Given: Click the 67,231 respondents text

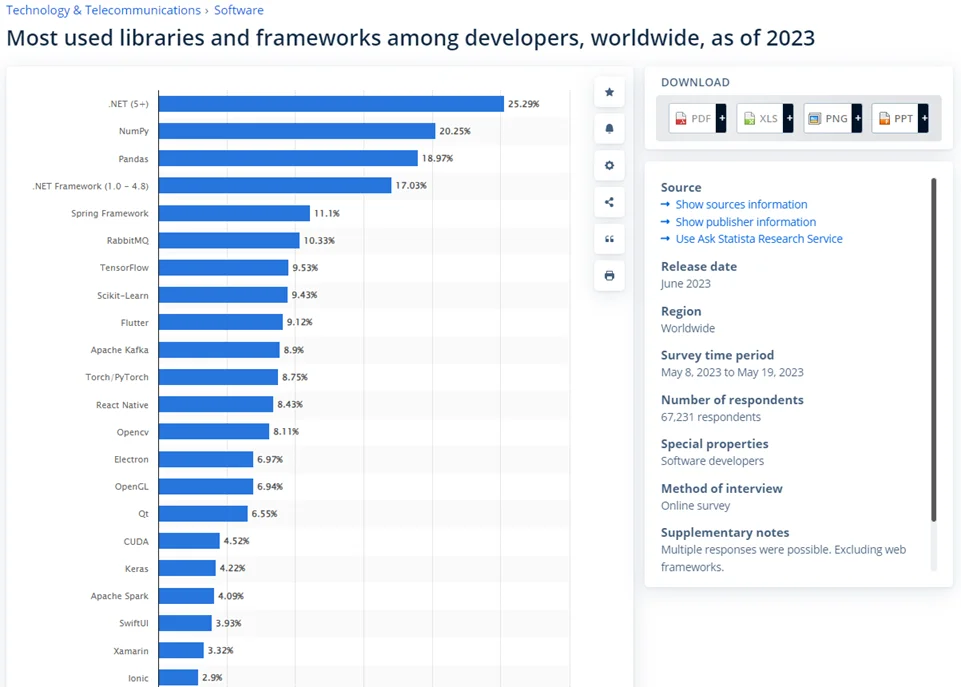Looking at the screenshot, I should point(710,417).
